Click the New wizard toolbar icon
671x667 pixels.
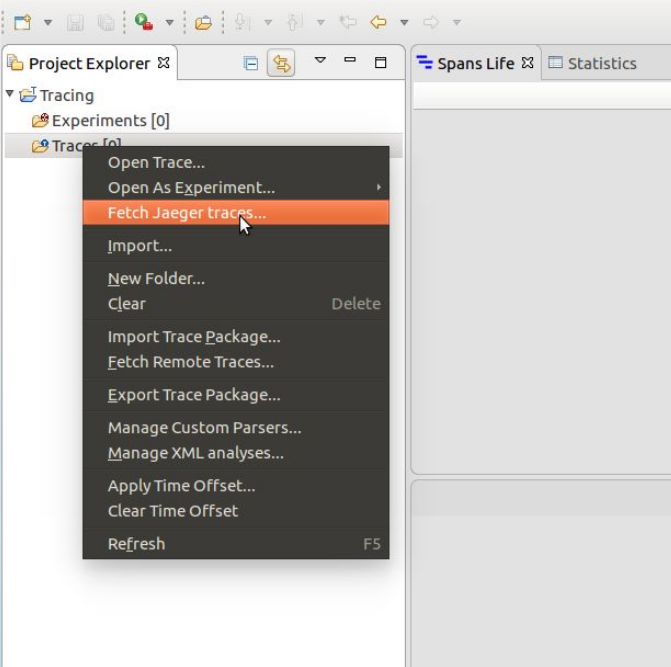click(23, 22)
